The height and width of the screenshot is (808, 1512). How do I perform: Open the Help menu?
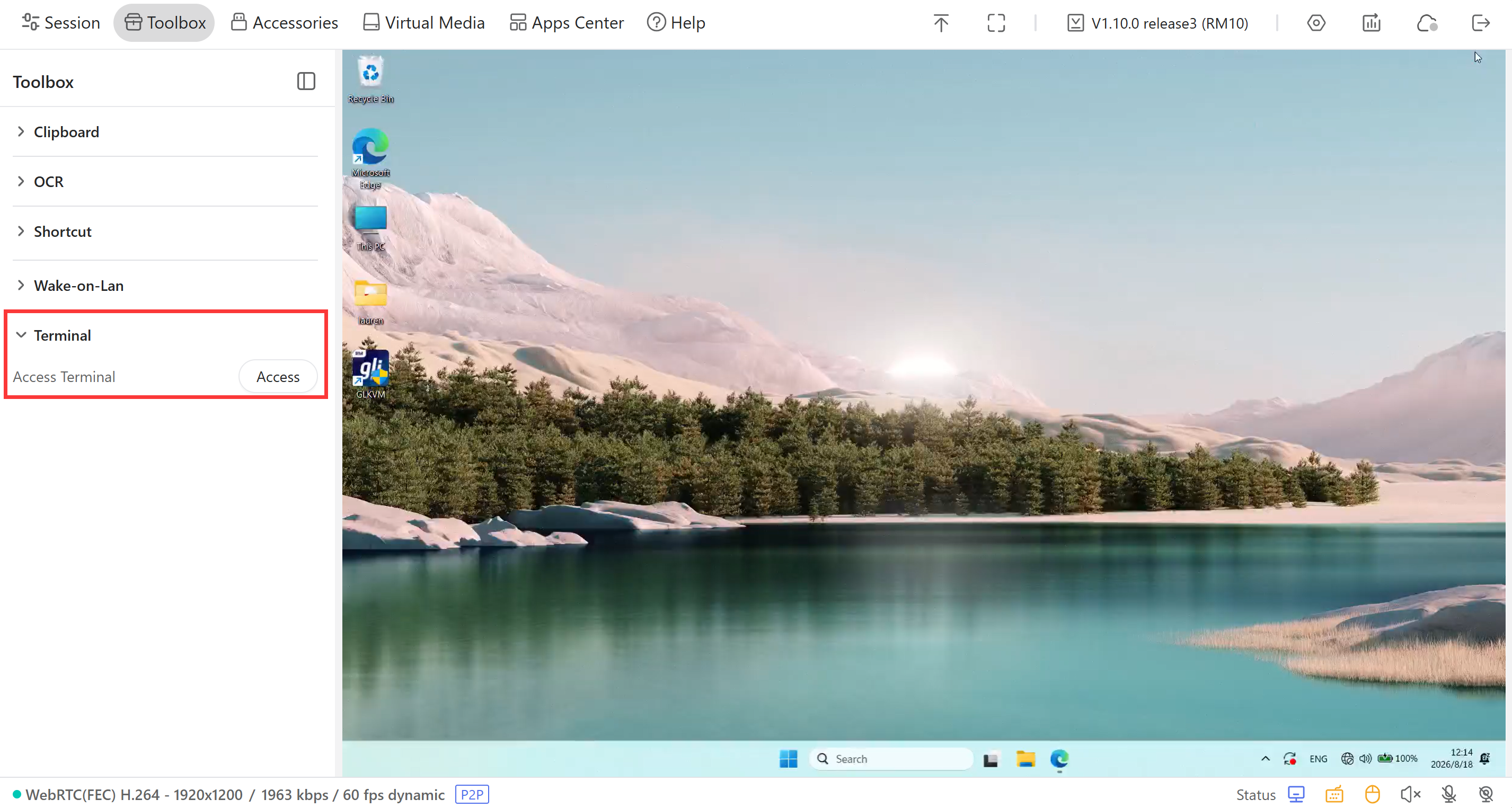click(x=676, y=23)
